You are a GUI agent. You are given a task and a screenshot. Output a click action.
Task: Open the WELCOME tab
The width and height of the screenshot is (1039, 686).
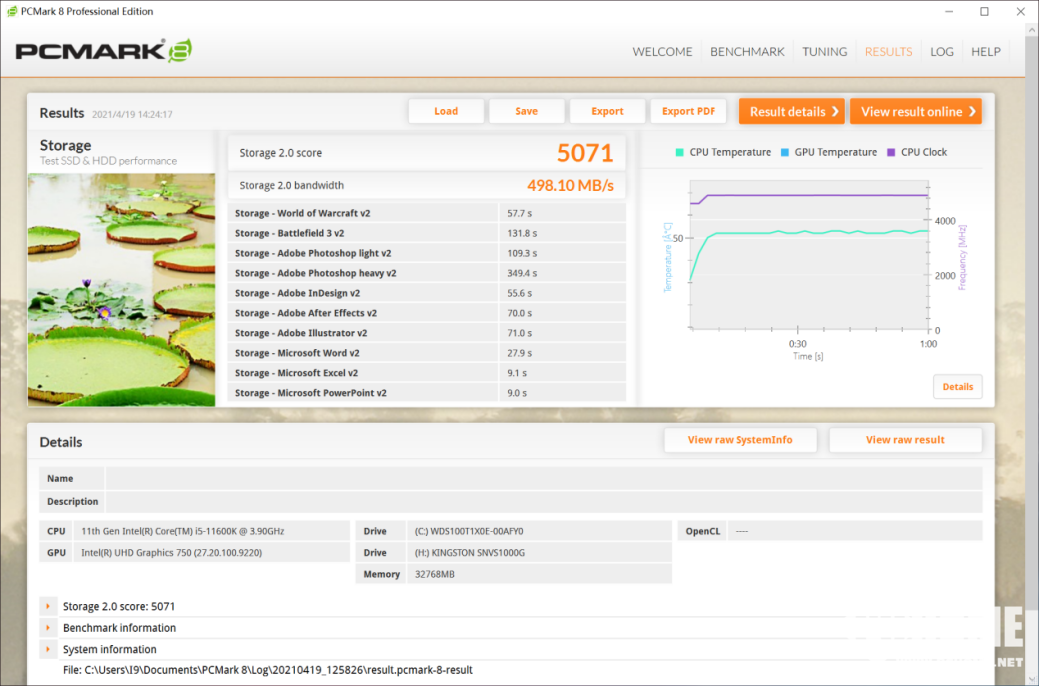click(x=662, y=52)
